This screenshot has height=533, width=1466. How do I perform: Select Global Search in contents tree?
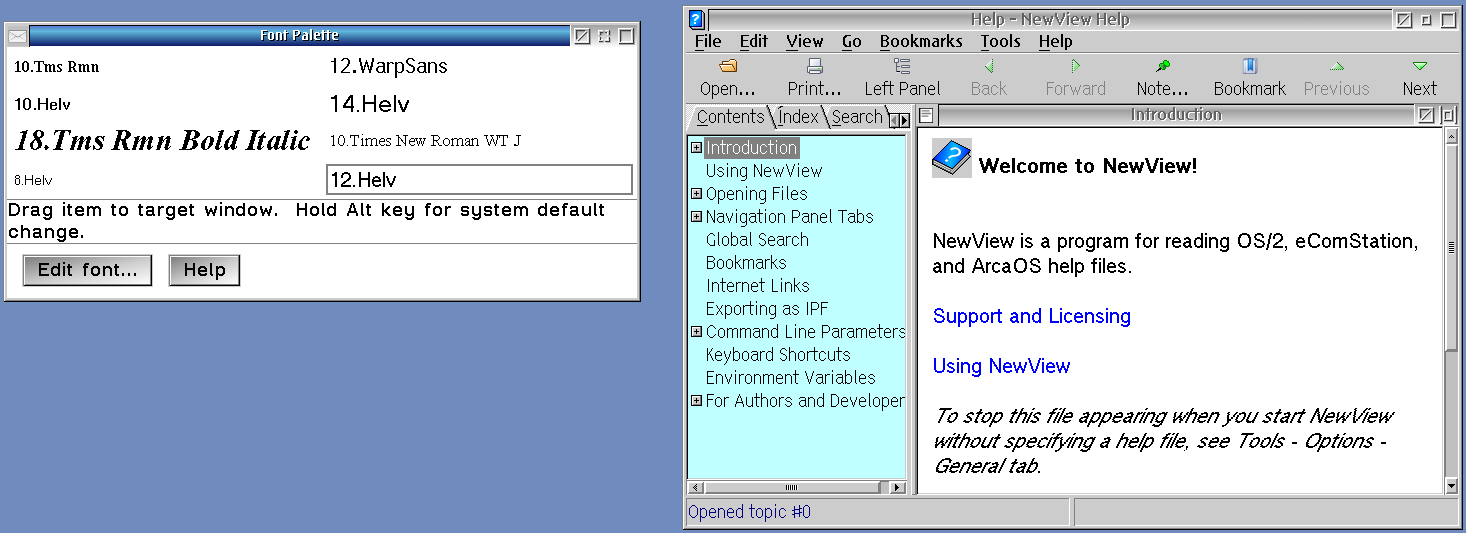coord(757,239)
